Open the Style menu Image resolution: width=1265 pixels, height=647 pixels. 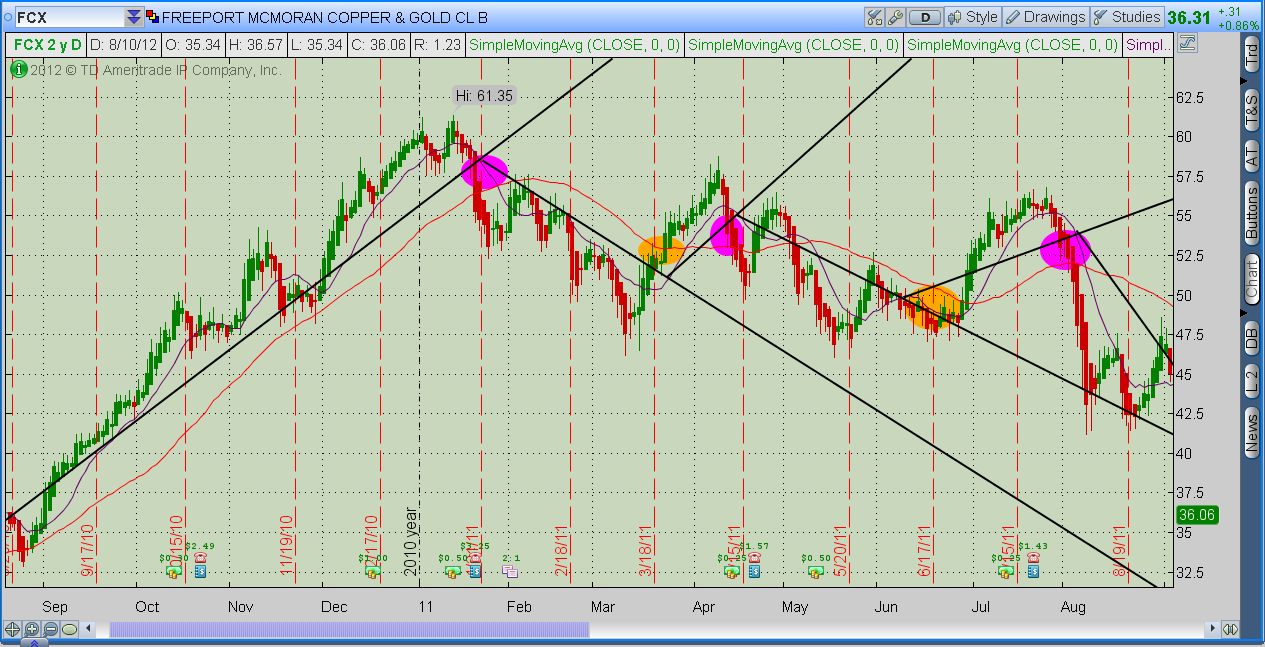coord(973,17)
